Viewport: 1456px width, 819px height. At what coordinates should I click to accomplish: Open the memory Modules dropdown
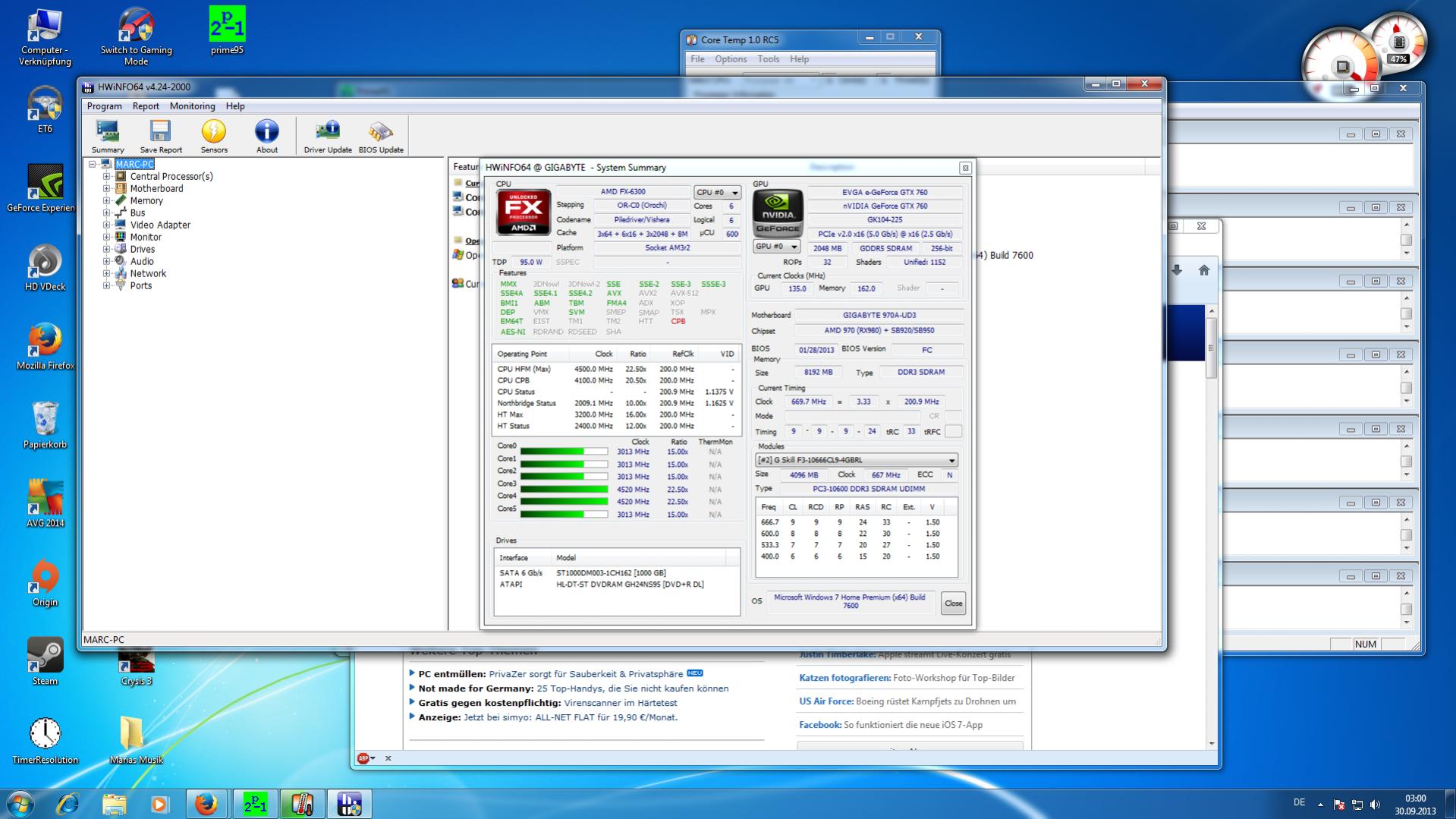(857, 460)
